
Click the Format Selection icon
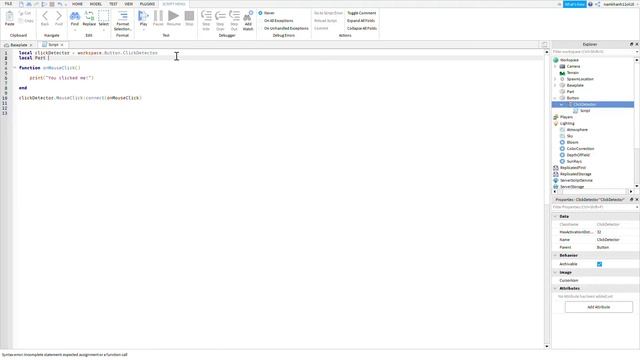(x=122, y=16)
